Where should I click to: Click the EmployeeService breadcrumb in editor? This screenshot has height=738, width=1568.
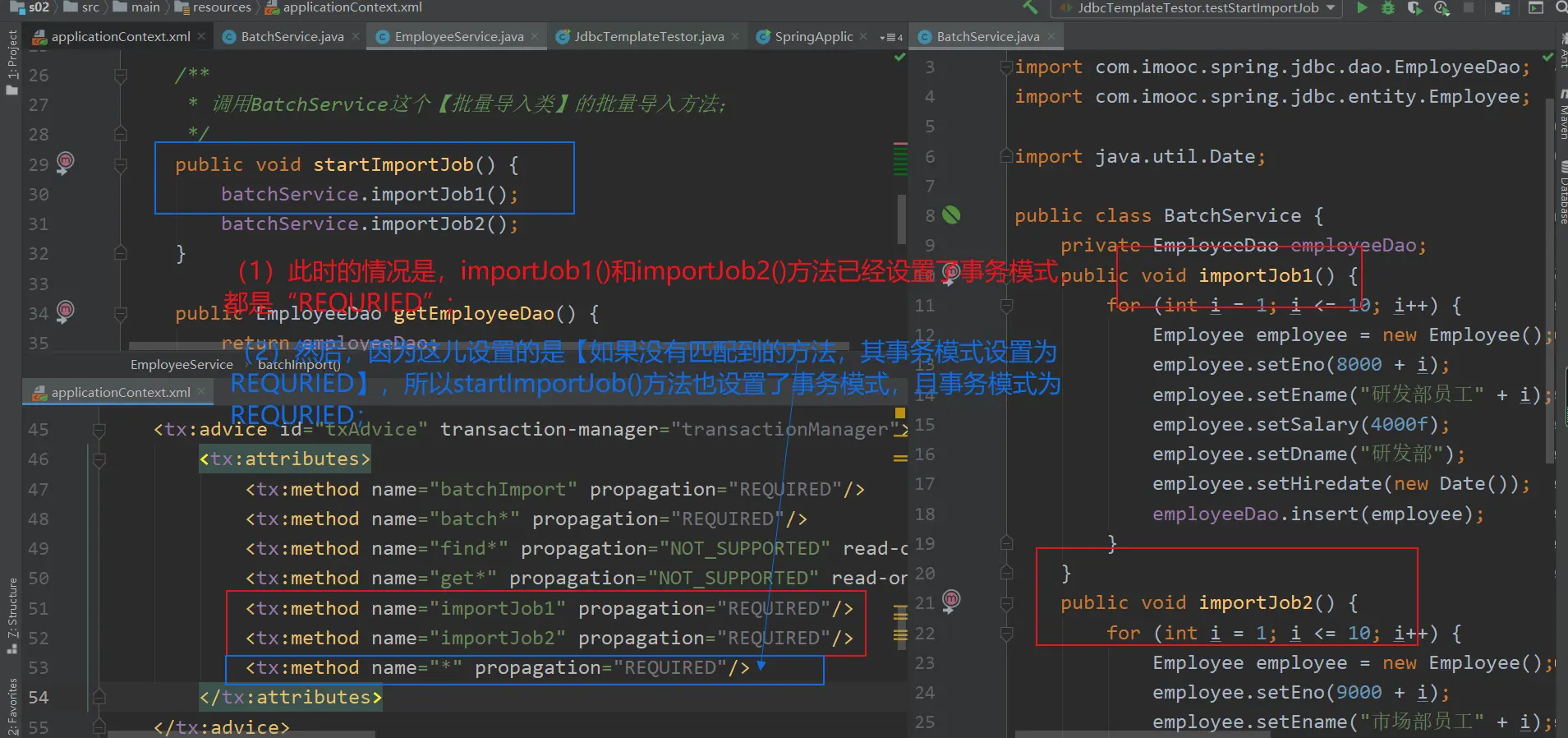tap(182, 365)
